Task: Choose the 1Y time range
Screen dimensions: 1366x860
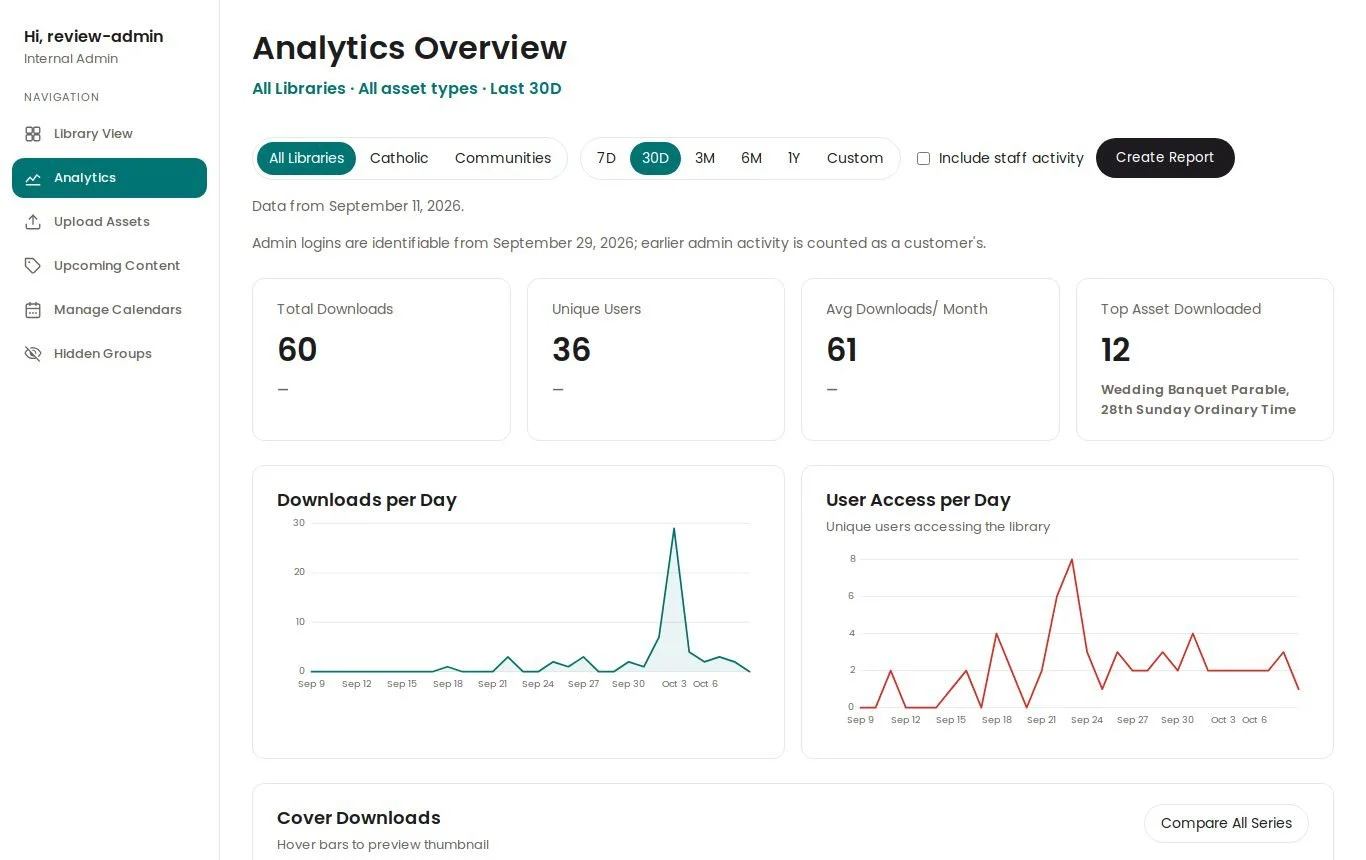Action: point(794,158)
